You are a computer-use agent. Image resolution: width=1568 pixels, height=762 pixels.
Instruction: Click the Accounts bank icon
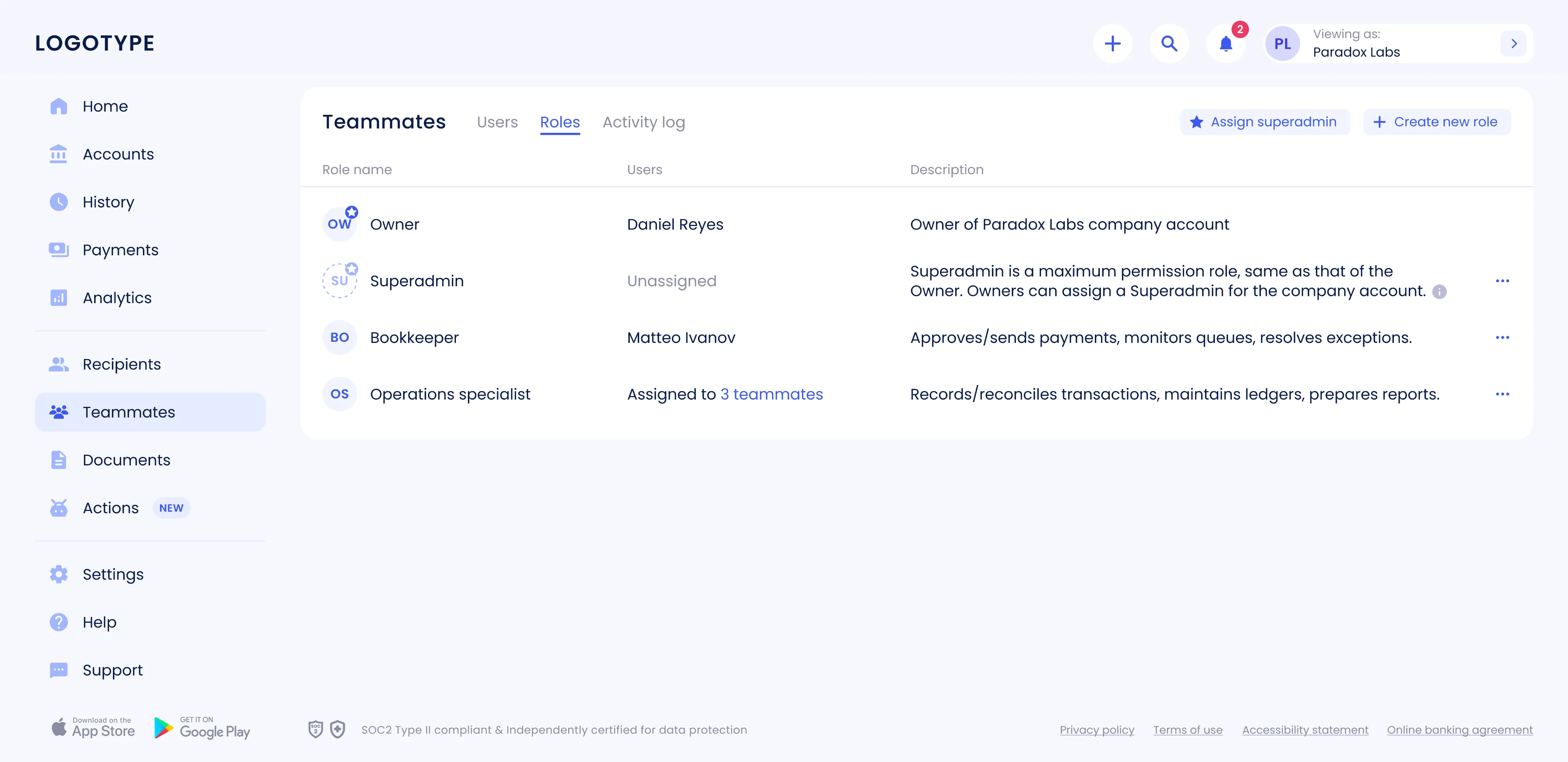(x=59, y=154)
